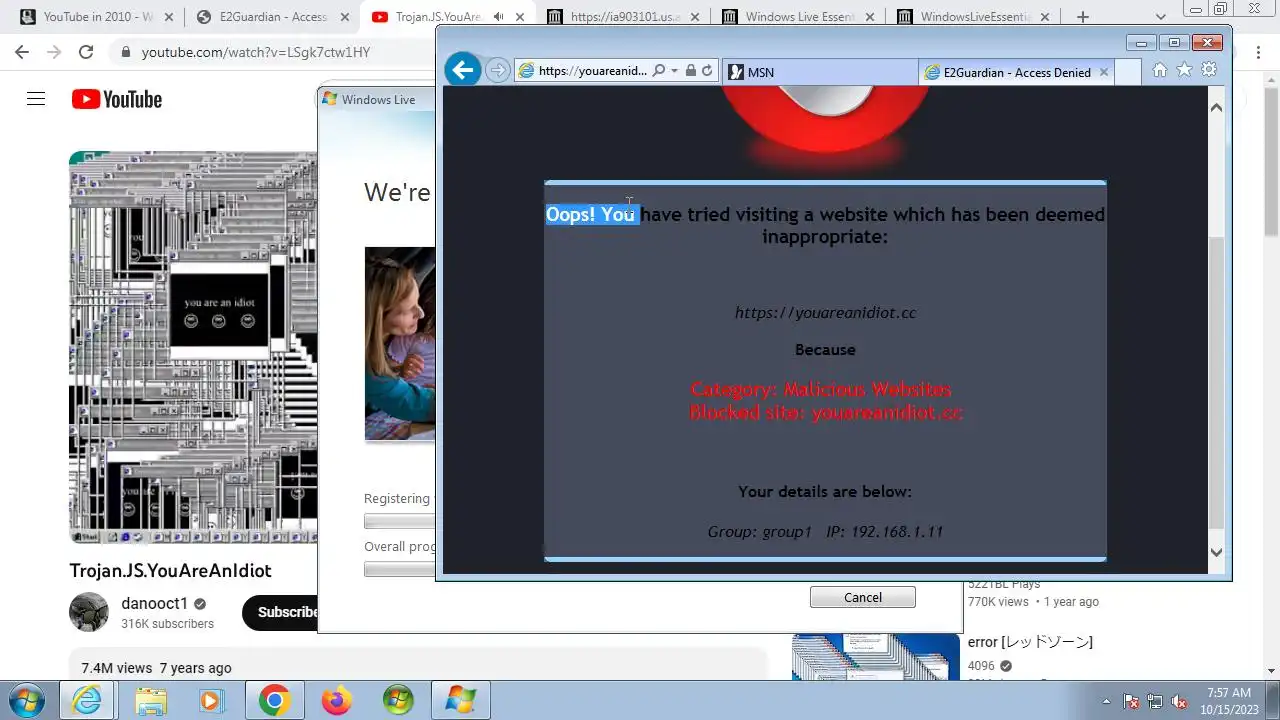This screenshot has width=1280, height=720.
Task: Click the error video thumbnail in sidebar
Action: [876, 657]
